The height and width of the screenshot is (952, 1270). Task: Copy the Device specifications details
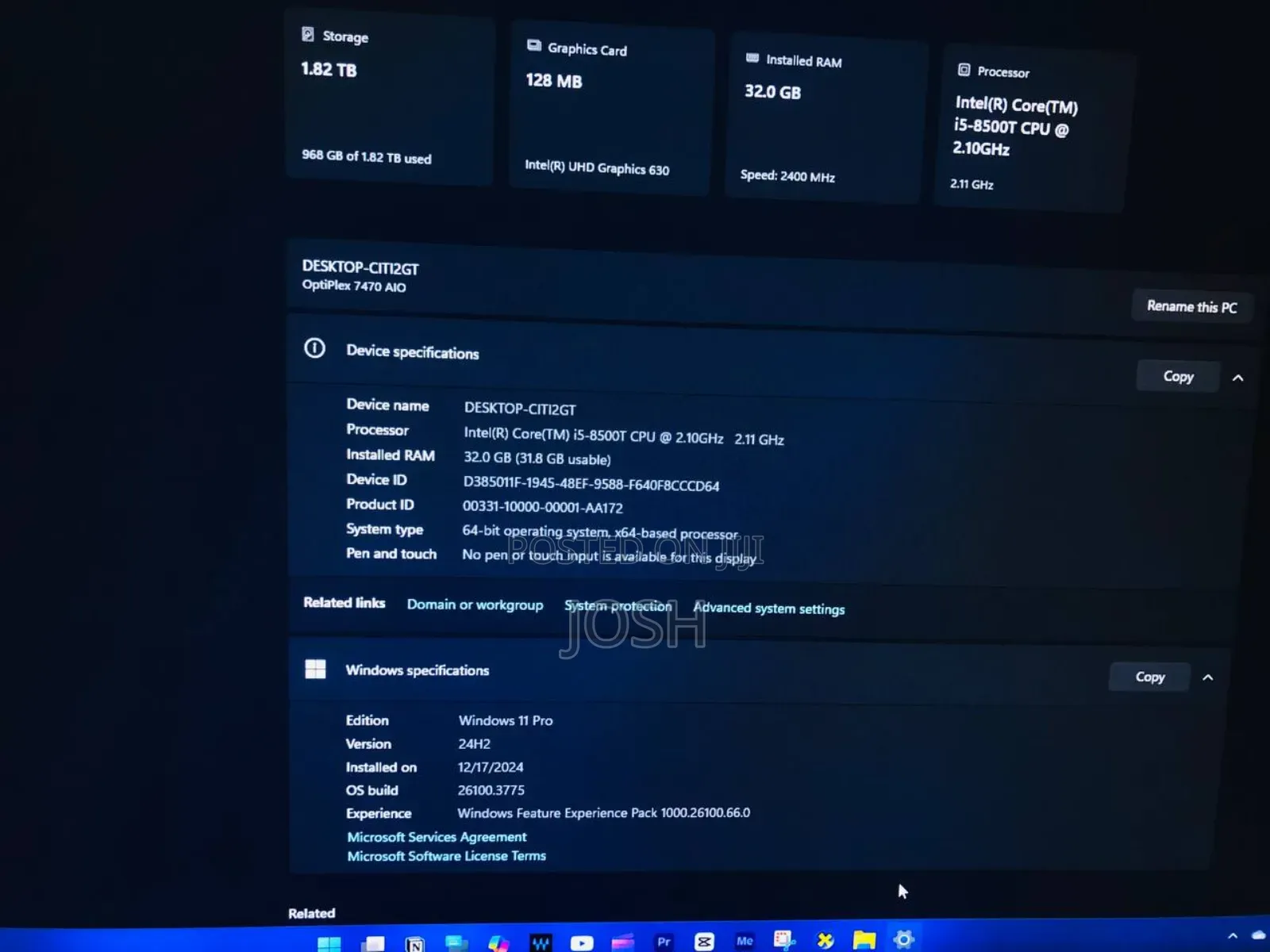[1178, 376]
